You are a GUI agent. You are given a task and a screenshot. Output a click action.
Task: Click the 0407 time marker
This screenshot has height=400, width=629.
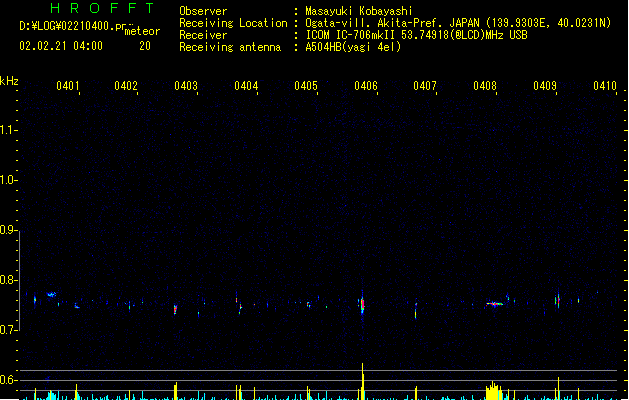[425, 86]
